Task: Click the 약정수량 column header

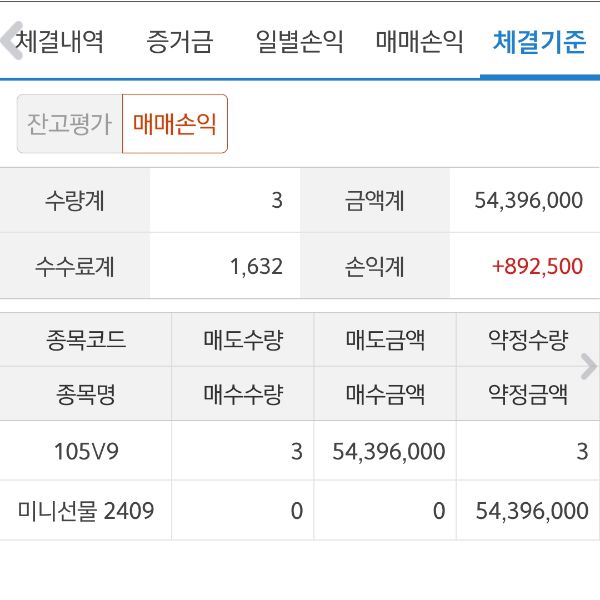Action: (527, 340)
